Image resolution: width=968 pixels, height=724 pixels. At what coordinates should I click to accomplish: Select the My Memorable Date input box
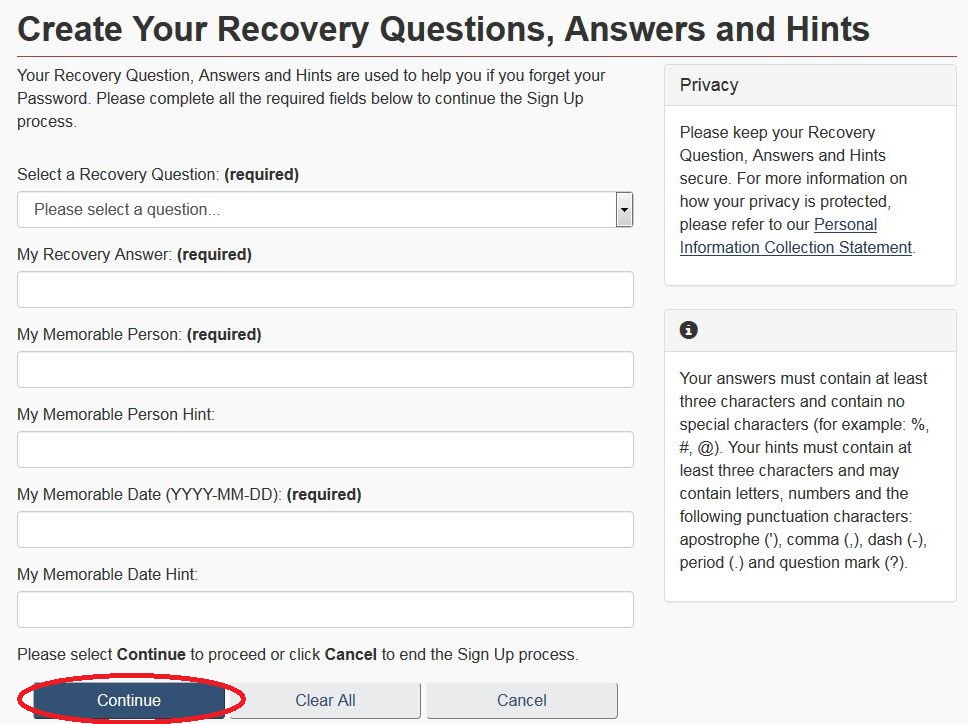tap(325, 530)
